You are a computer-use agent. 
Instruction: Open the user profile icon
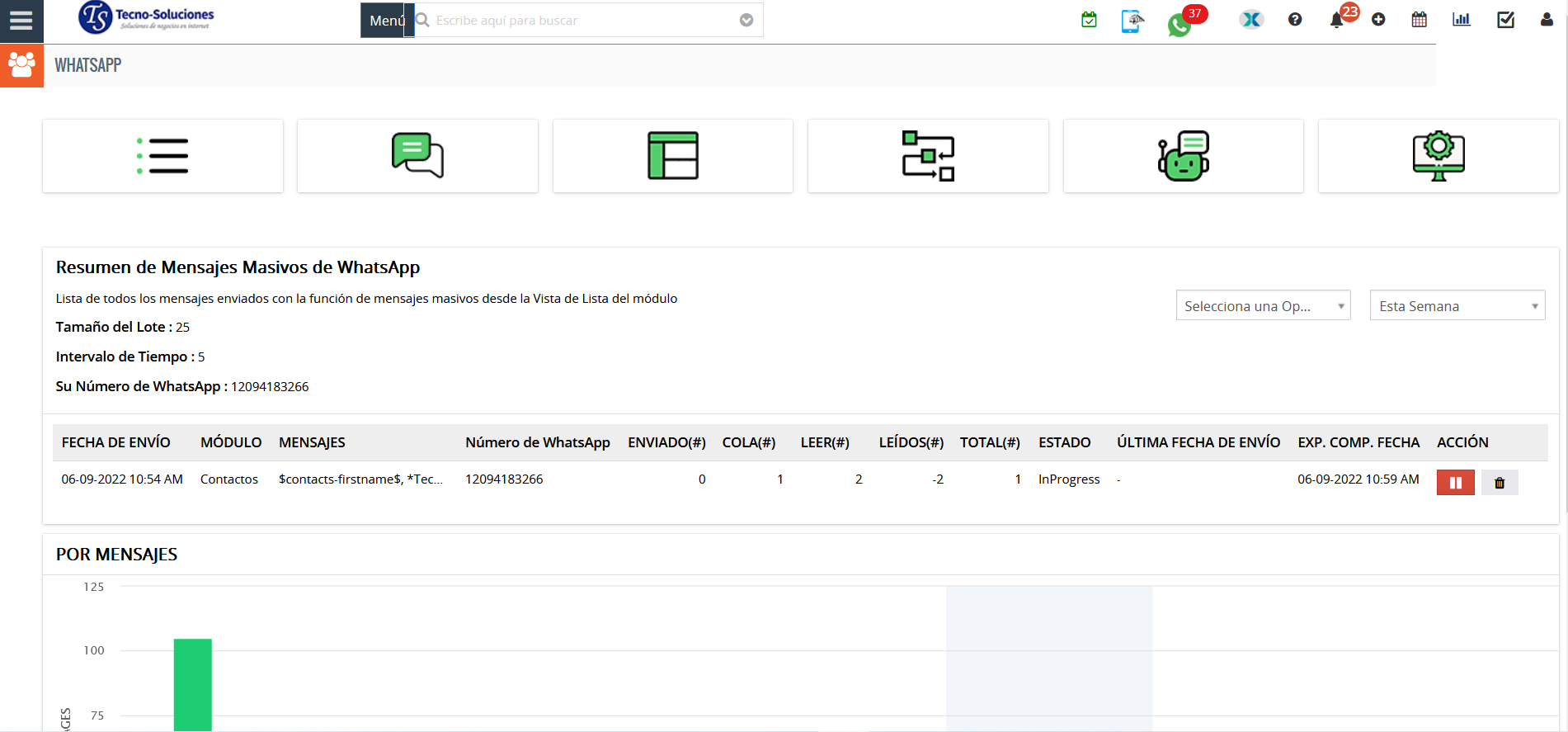(1547, 20)
